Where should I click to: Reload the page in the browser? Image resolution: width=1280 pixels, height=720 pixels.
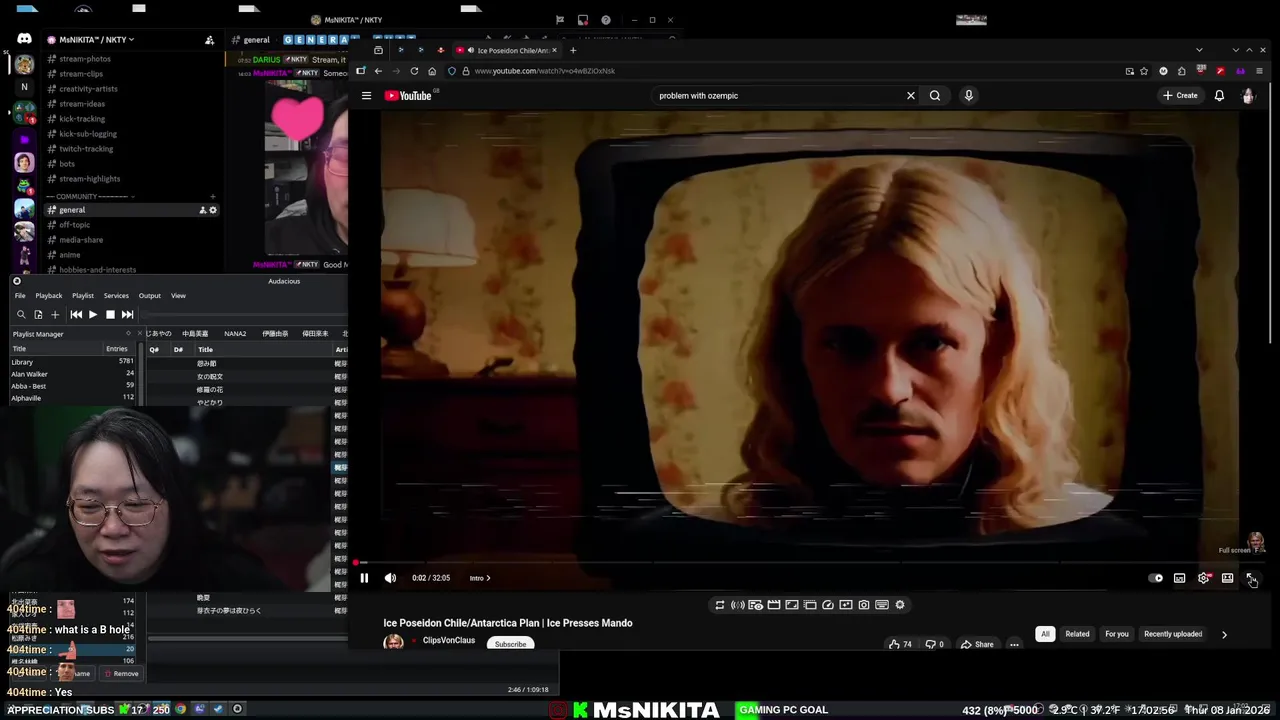[x=414, y=71]
